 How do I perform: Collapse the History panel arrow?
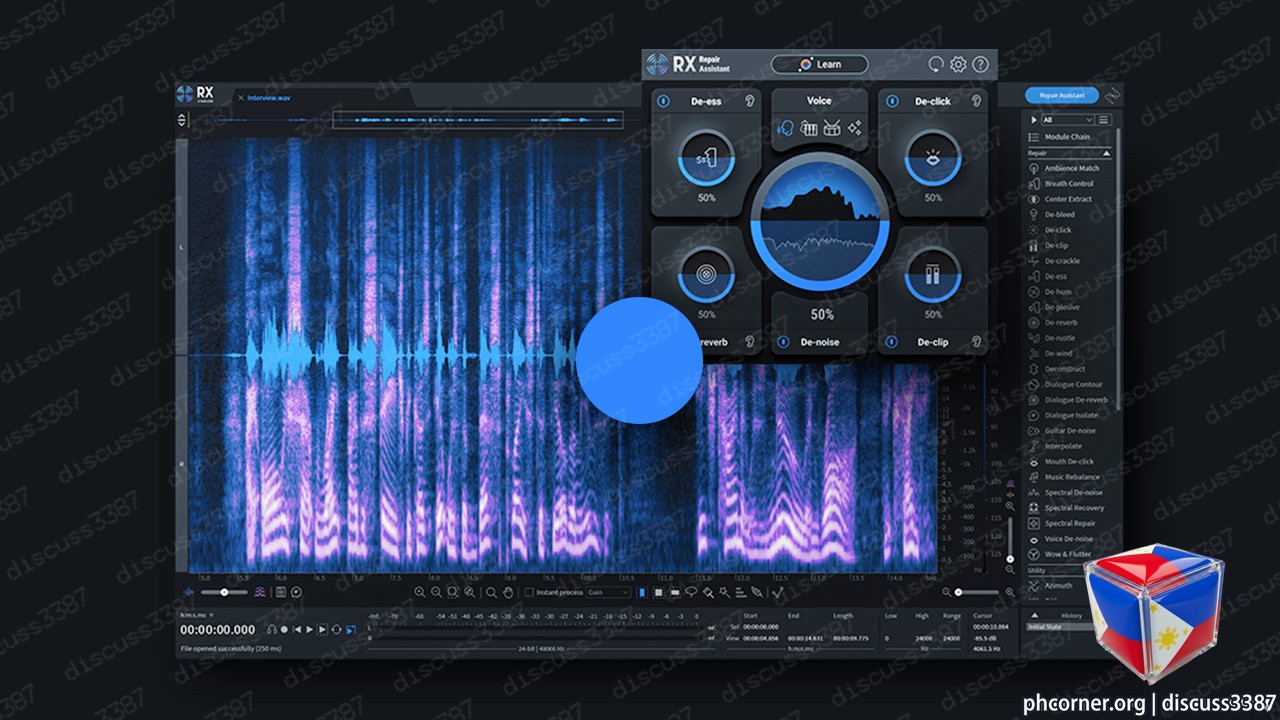coord(1035,615)
